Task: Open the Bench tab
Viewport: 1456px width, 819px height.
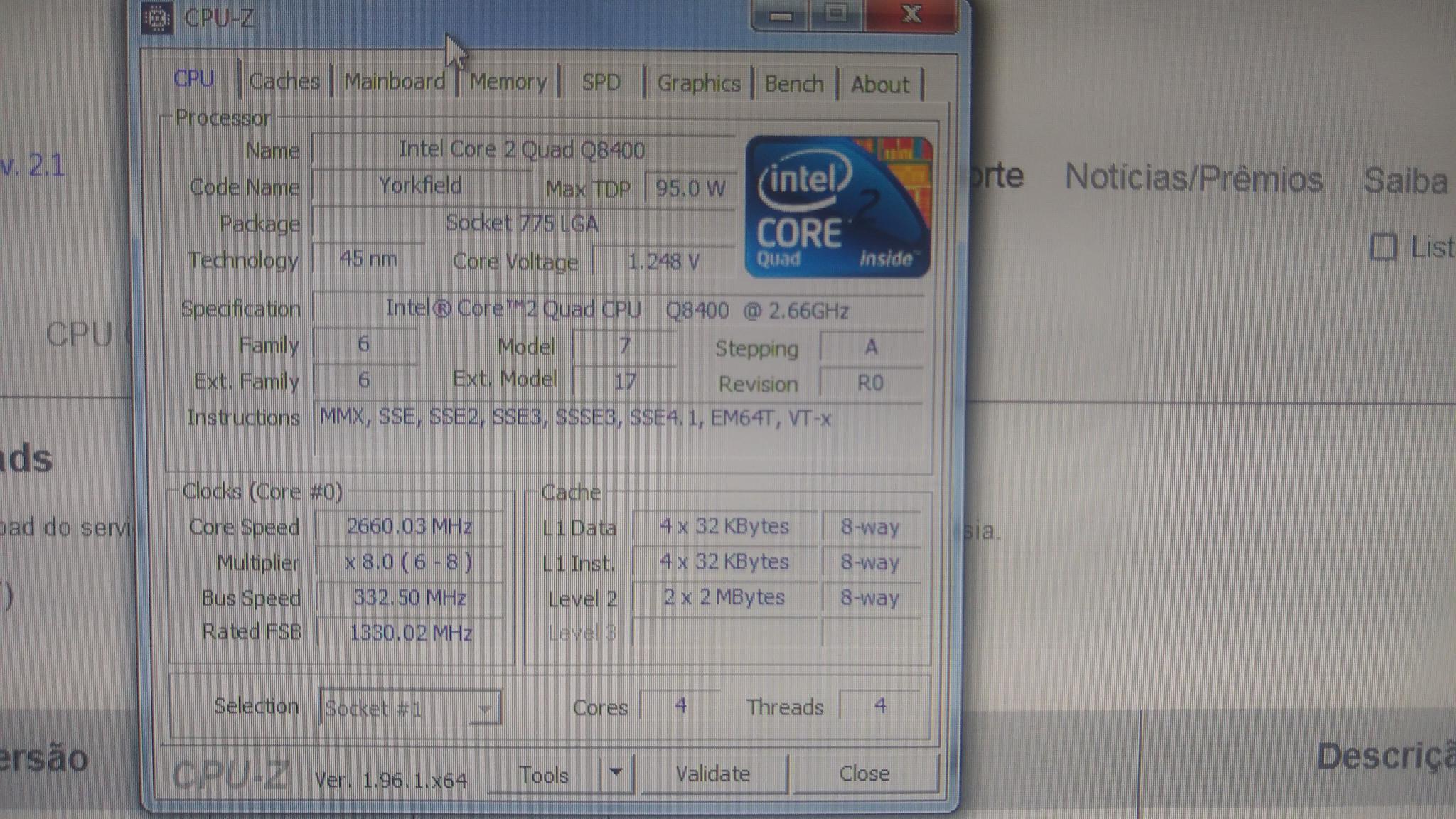Action: coord(794,84)
